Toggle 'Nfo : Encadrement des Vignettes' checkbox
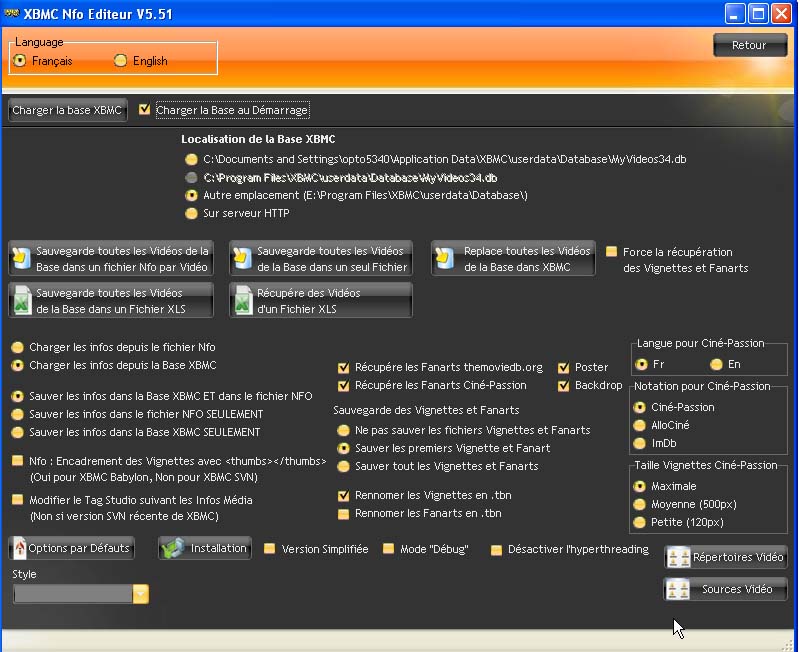The height and width of the screenshot is (652, 800). [17, 461]
